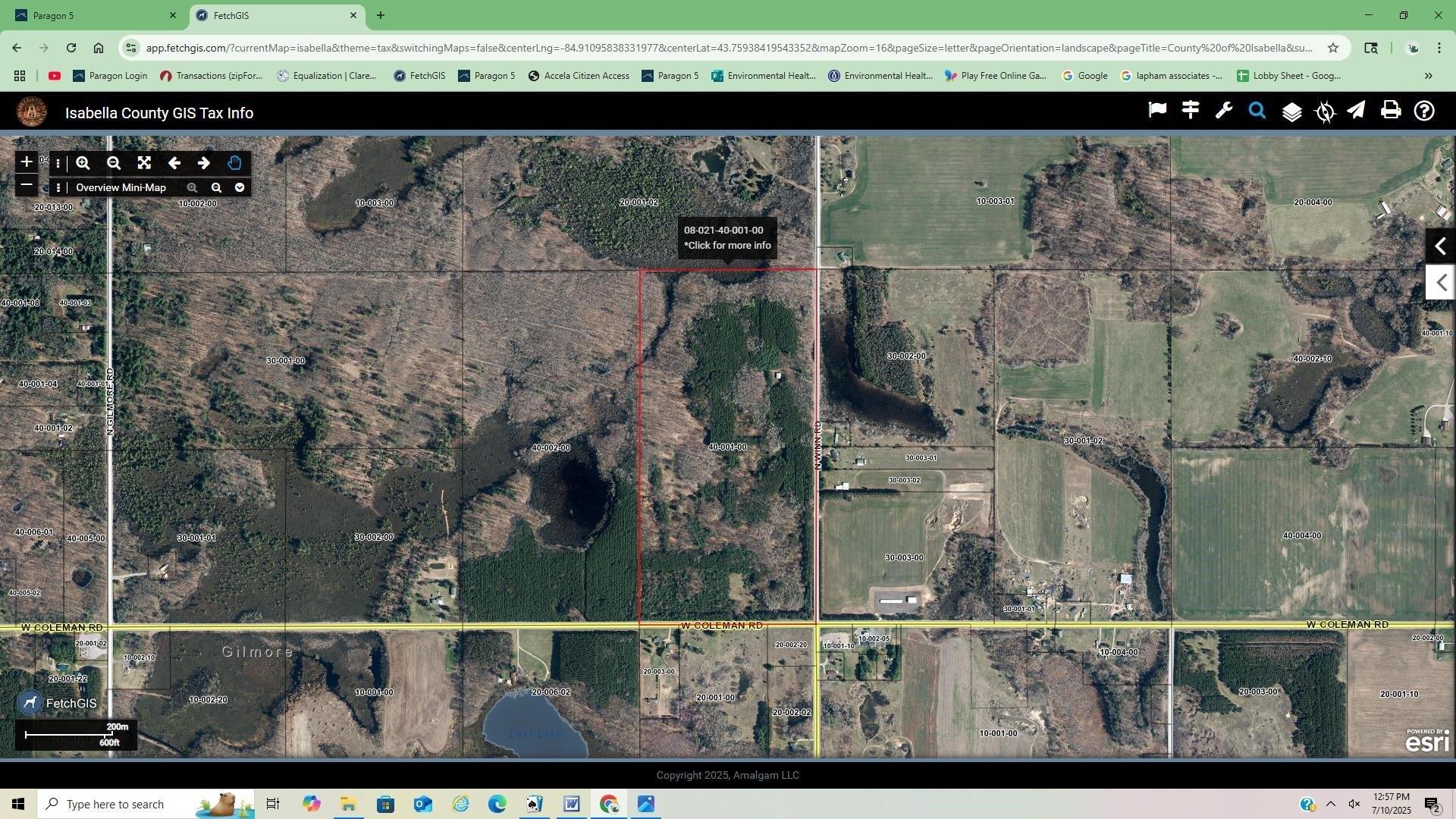Click the full extent arrows icon

tap(144, 163)
